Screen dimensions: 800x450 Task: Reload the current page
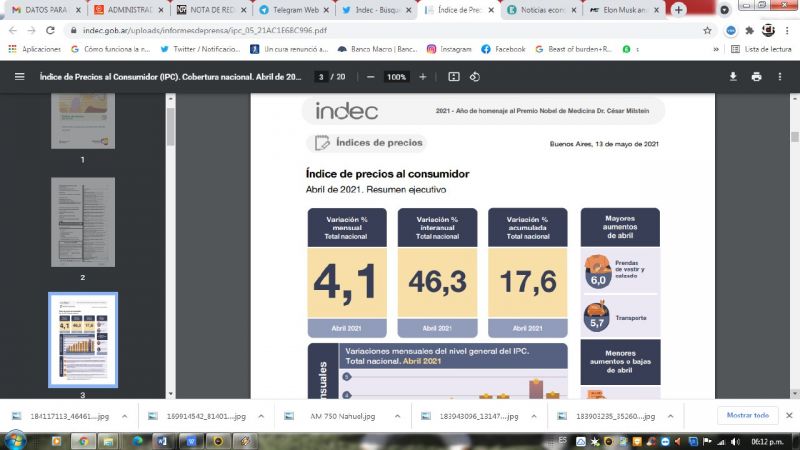coord(50,31)
